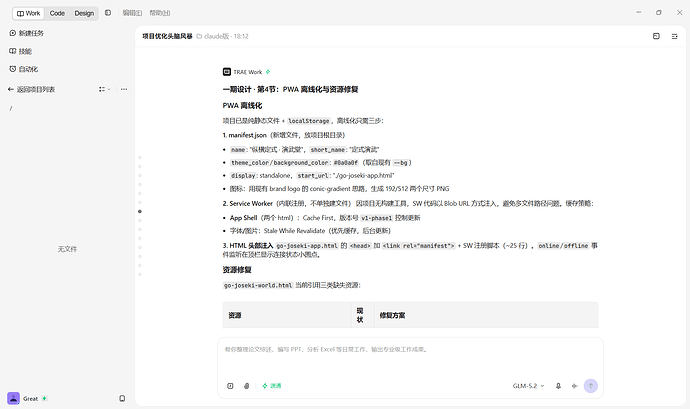Click the conversation title 项目优化头脑风暴
Viewport: 690px width, 409px height.
point(167,36)
